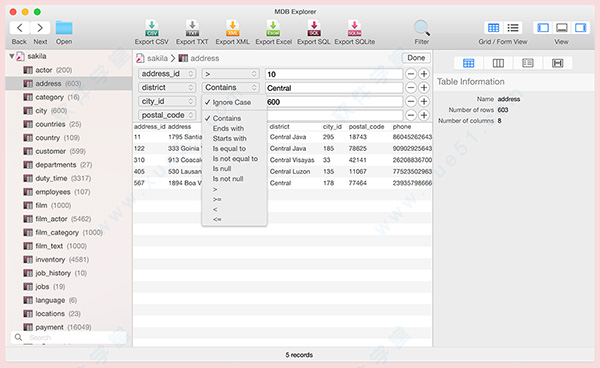Click sakila in the breadcrumb path
Viewport: 600px width, 368px height.
(157, 58)
